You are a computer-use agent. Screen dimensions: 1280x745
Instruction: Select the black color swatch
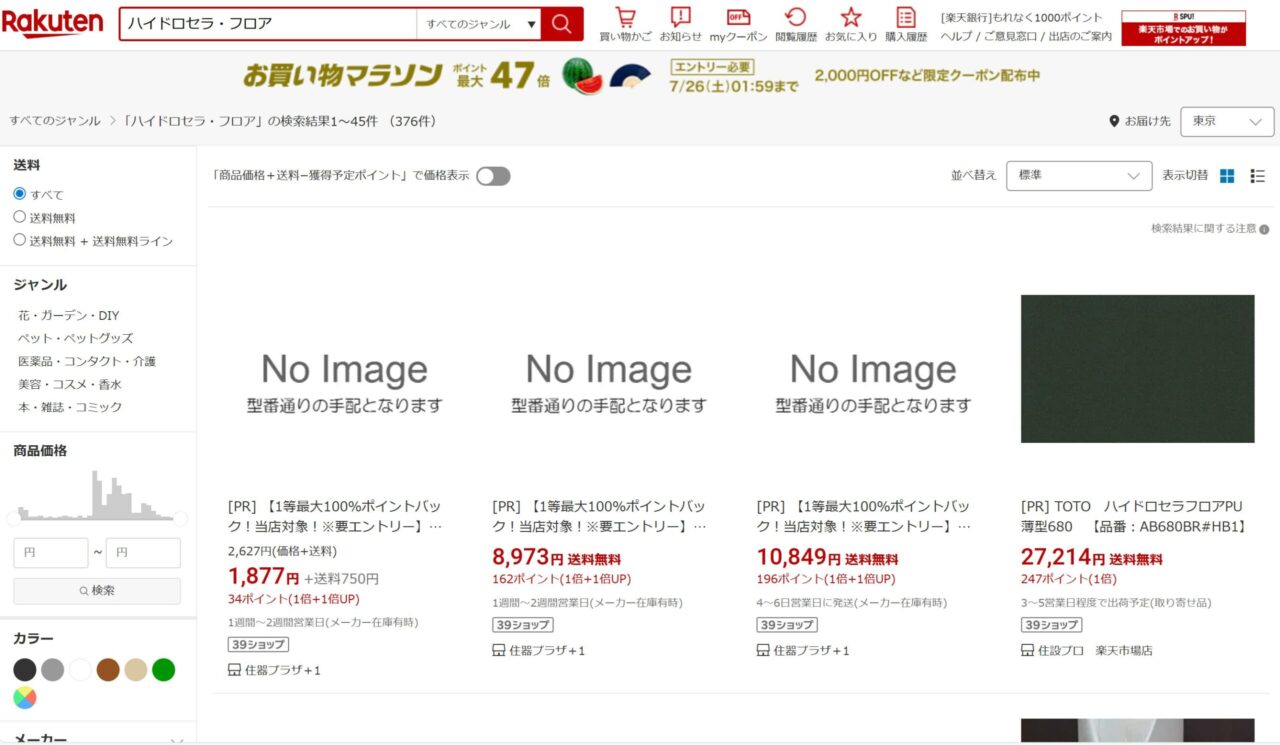pyautogui.click(x=25, y=670)
